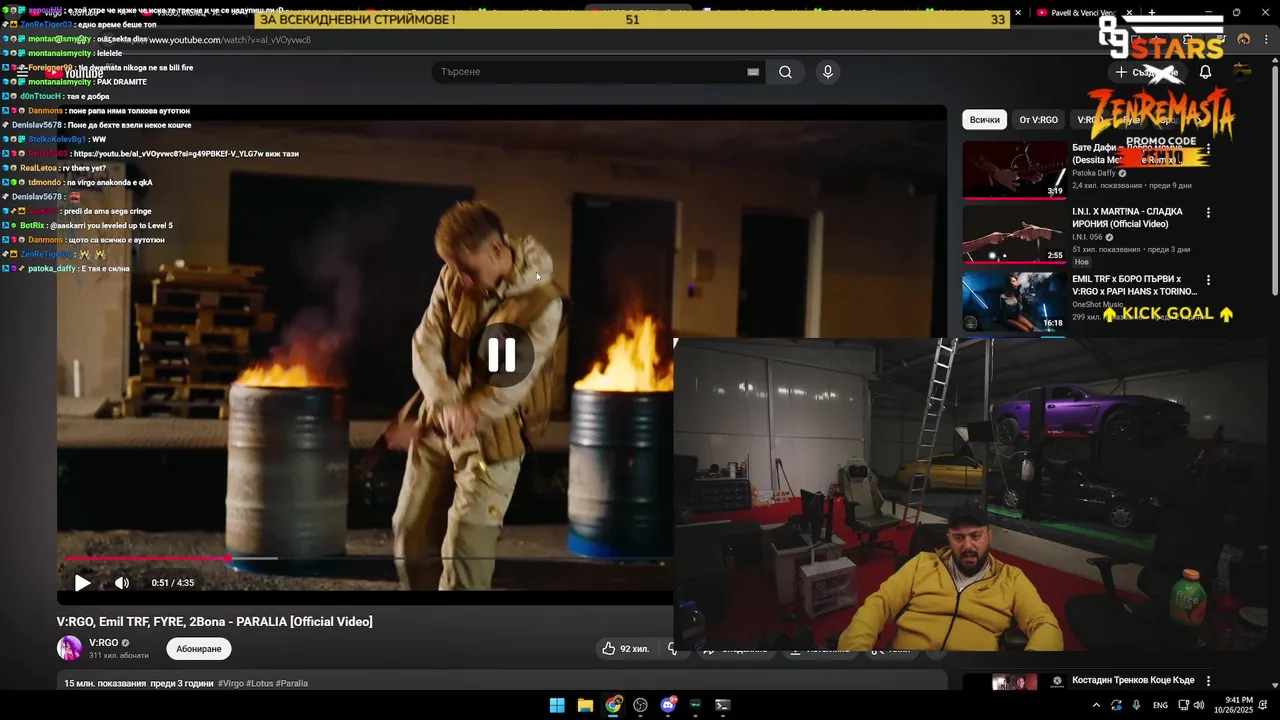Click the taskbar volume icon
Screen dimensions: 1280x720
pyautogui.click(x=1198, y=705)
